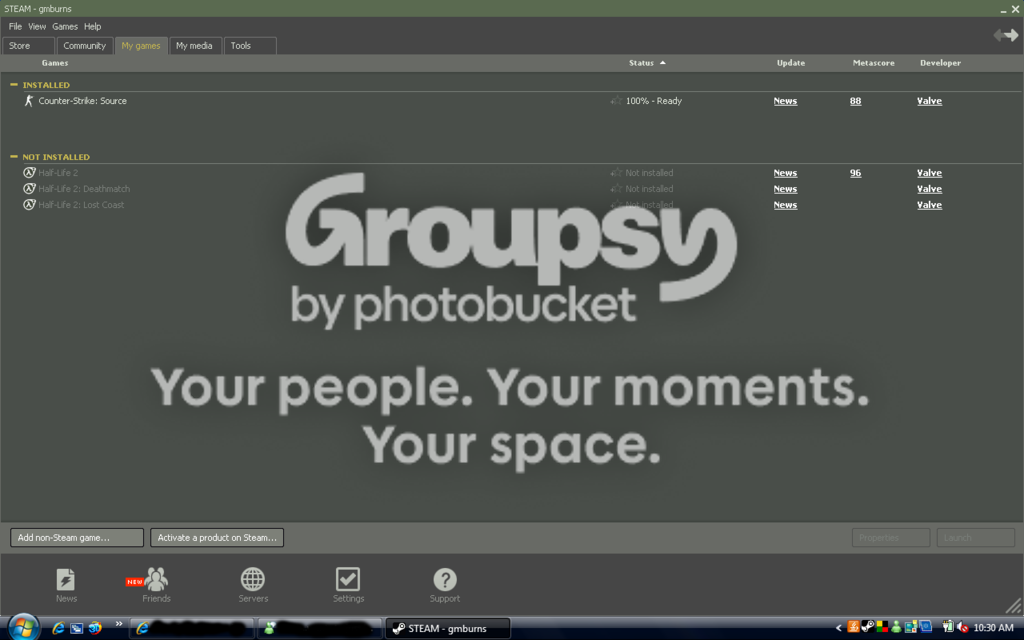This screenshot has height=640, width=1024.
Task: Click the Java icon in the system tray
Action: [853, 628]
